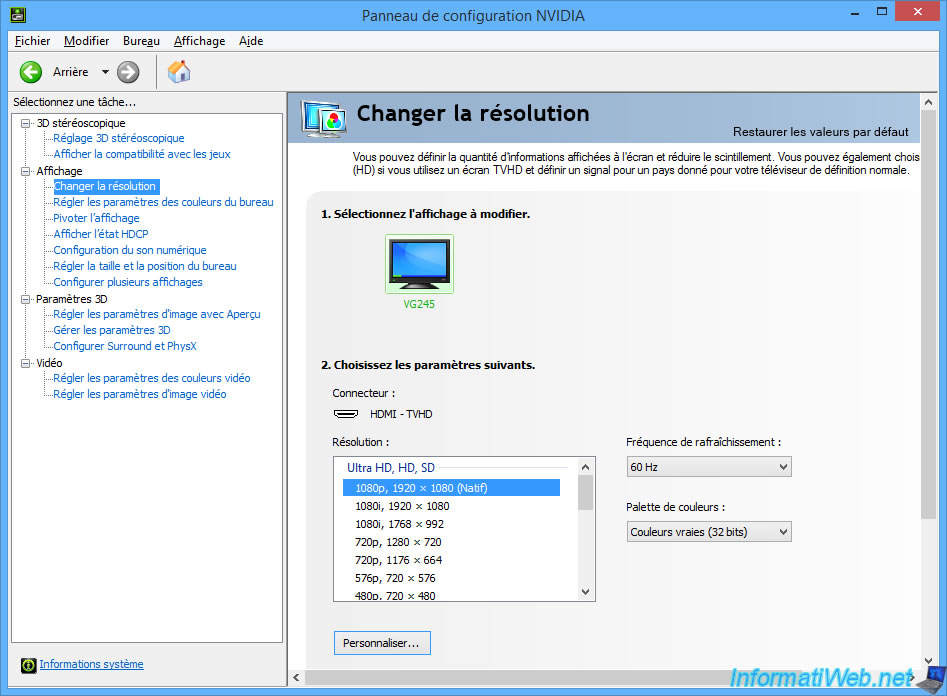This screenshot has width=947, height=696.
Task: Select the VG245 monitor icon
Action: [x=419, y=263]
